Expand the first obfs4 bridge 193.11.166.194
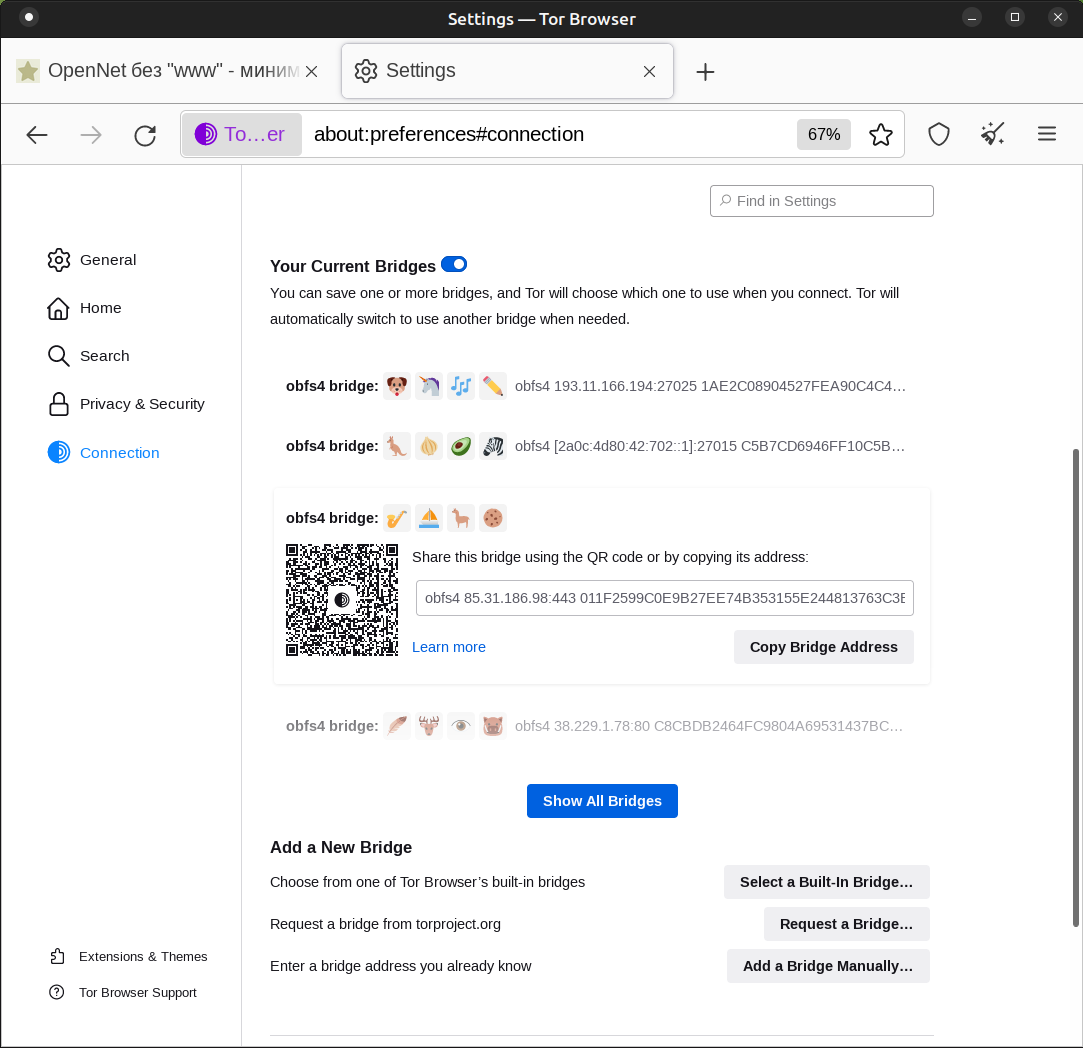1083x1048 pixels. pyautogui.click(x=600, y=386)
